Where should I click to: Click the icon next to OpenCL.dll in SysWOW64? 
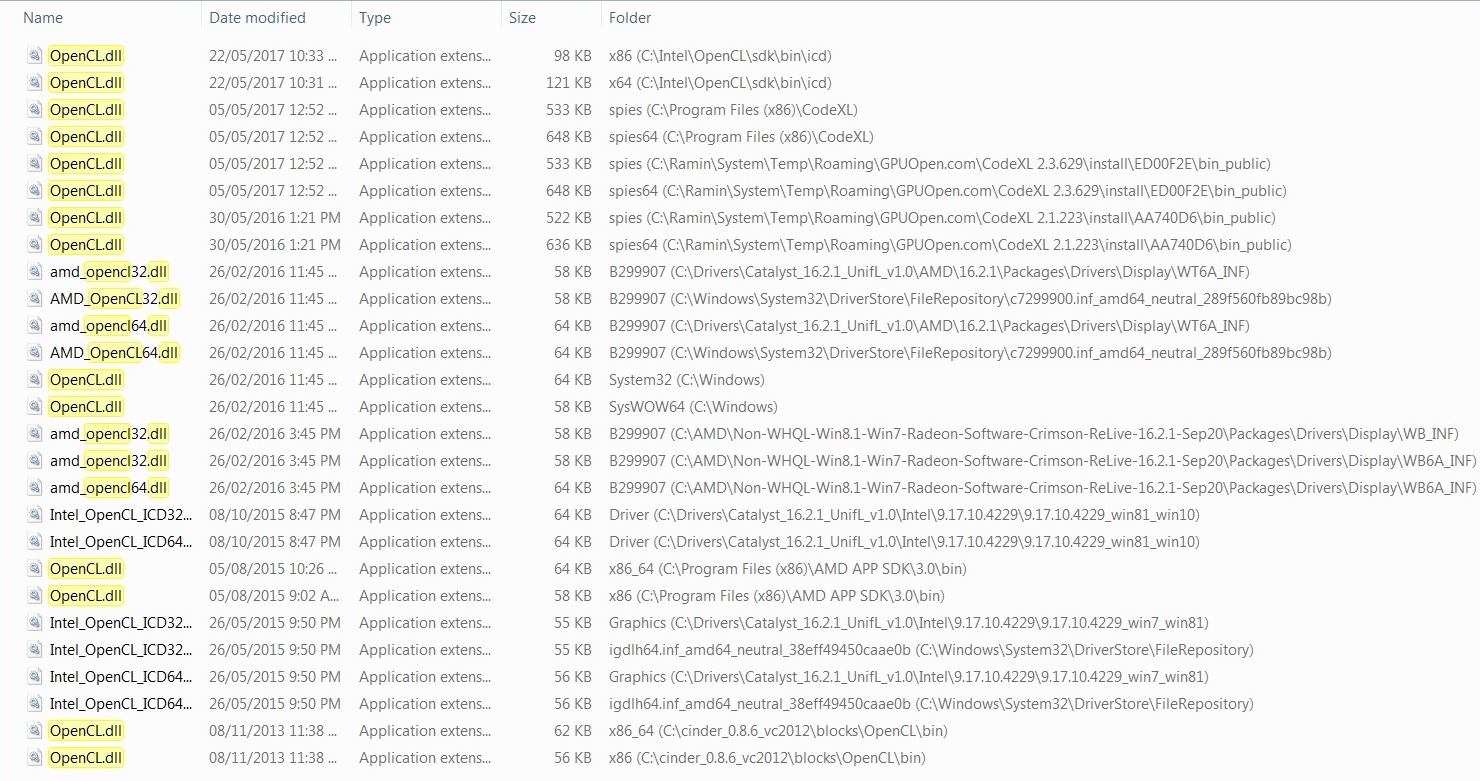coord(34,406)
